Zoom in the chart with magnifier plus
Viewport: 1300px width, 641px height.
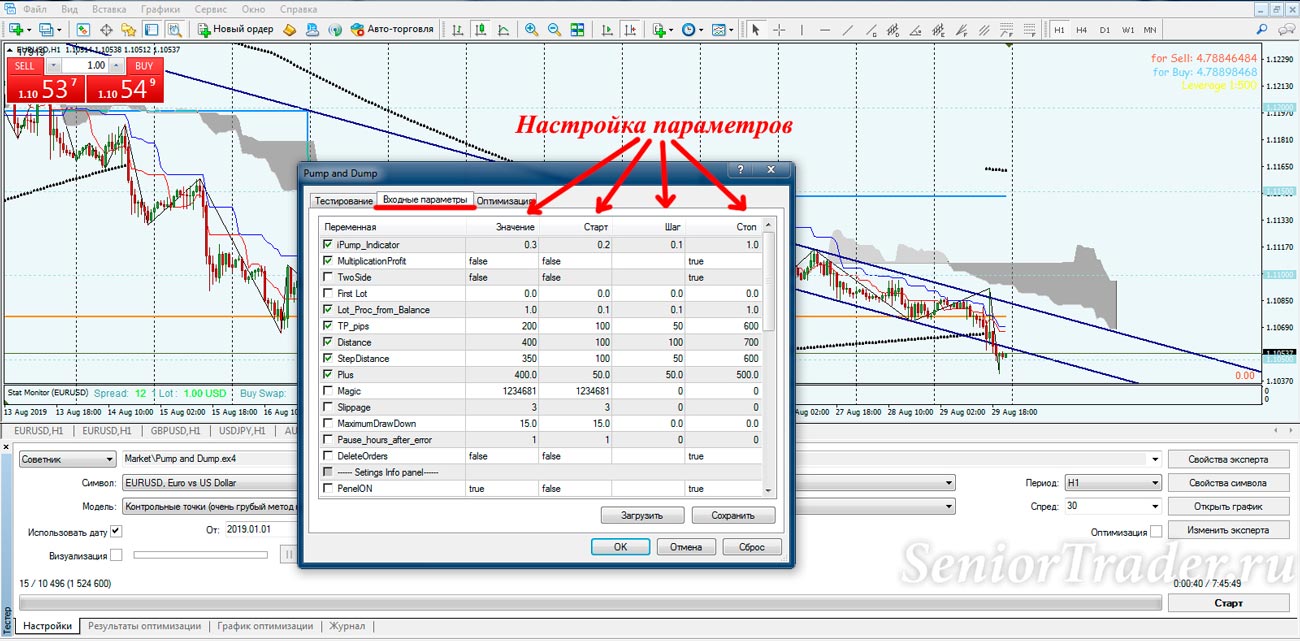click(532, 30)
